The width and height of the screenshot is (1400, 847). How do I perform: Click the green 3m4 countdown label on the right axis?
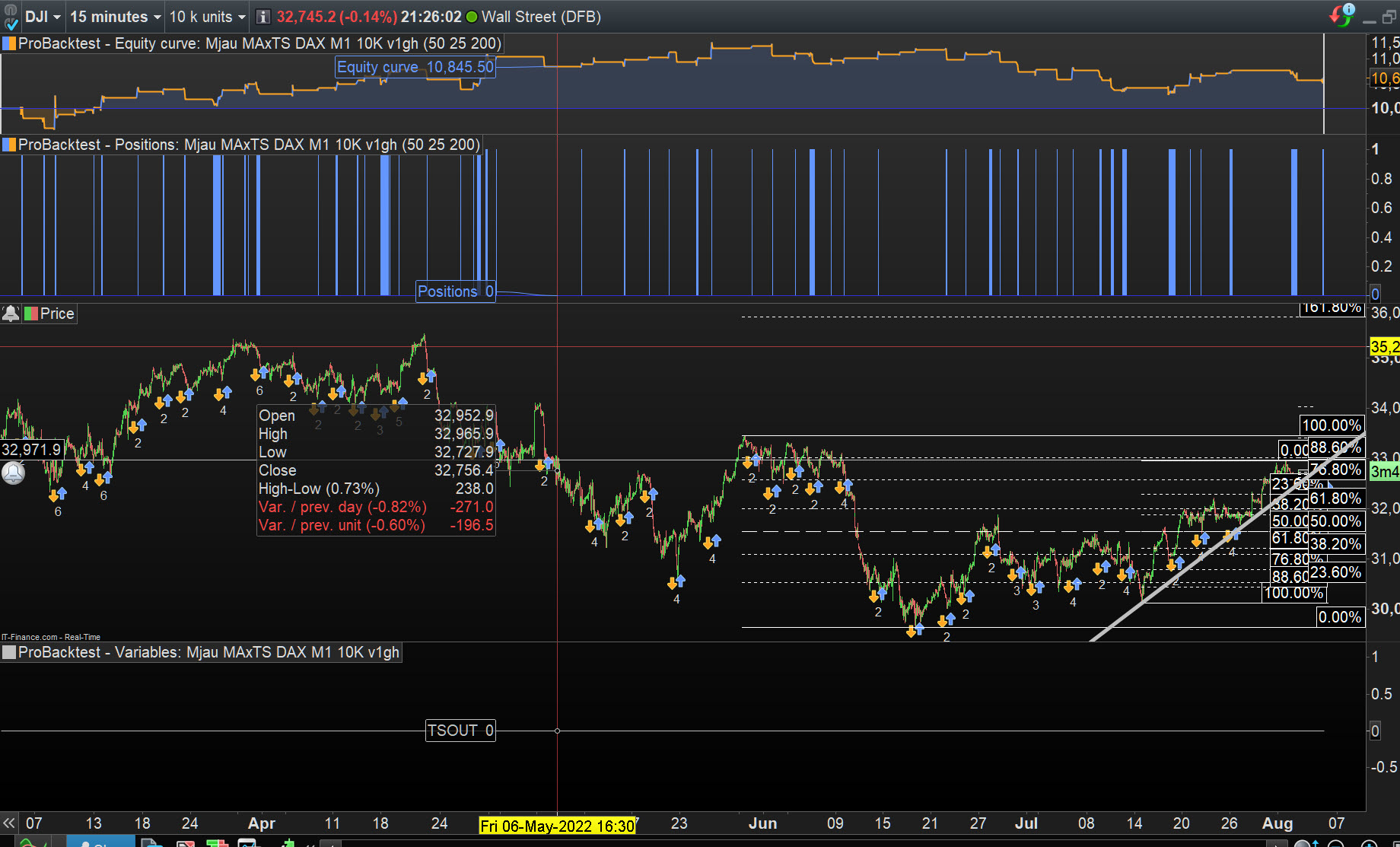coord(1384,472)
